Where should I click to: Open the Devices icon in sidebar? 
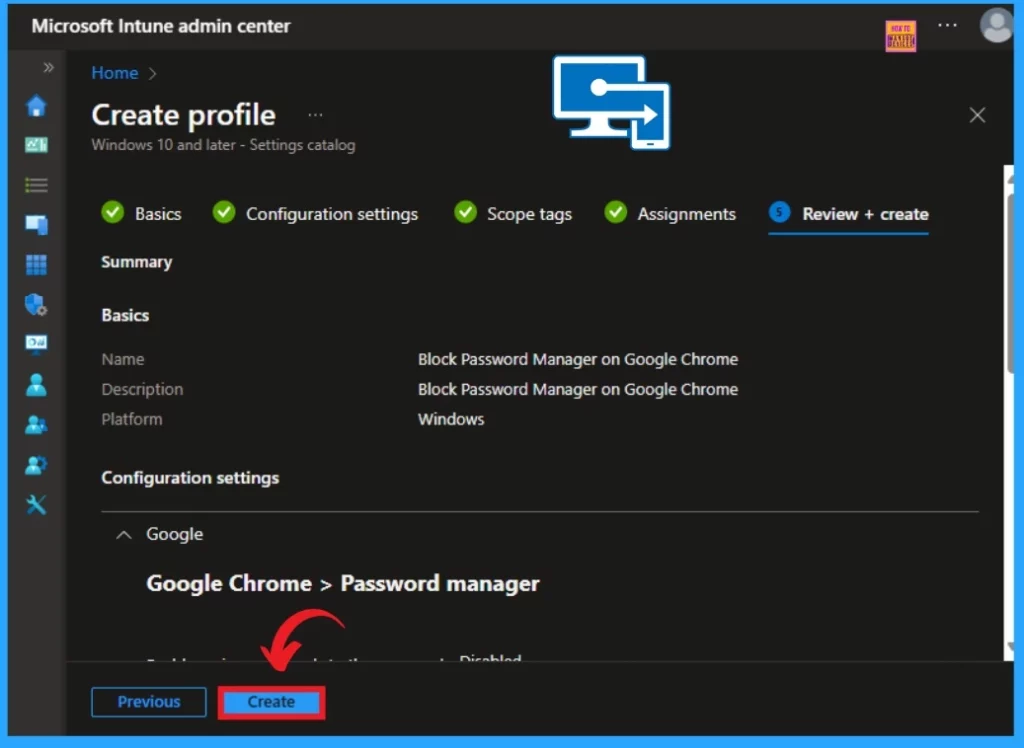tap(36, 225)
